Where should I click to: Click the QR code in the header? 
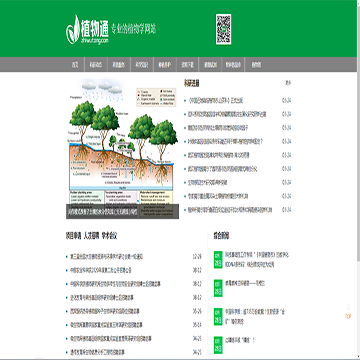click(x=223, y=29)
